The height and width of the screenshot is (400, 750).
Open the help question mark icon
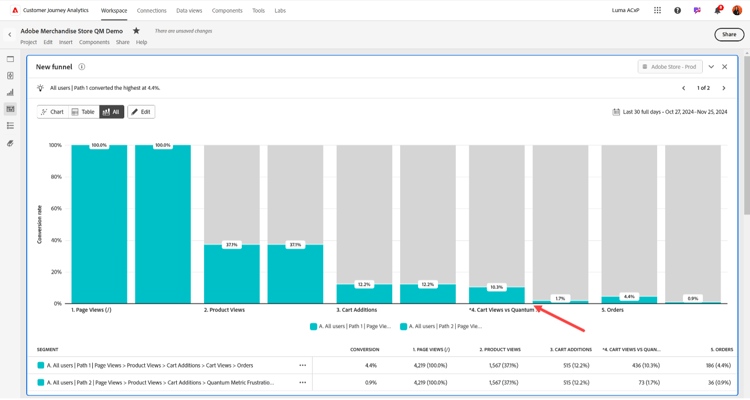(x=677, y=11)
